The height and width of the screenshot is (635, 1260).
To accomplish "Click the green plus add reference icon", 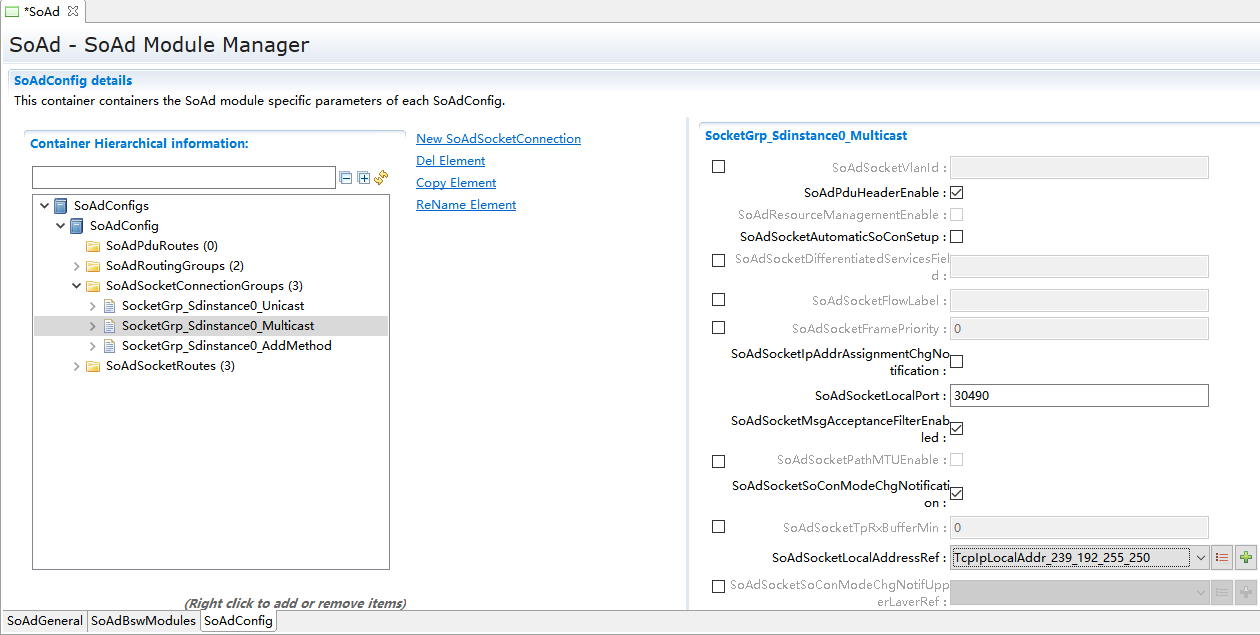I will pyautogui.click(x=1245, y=558).
